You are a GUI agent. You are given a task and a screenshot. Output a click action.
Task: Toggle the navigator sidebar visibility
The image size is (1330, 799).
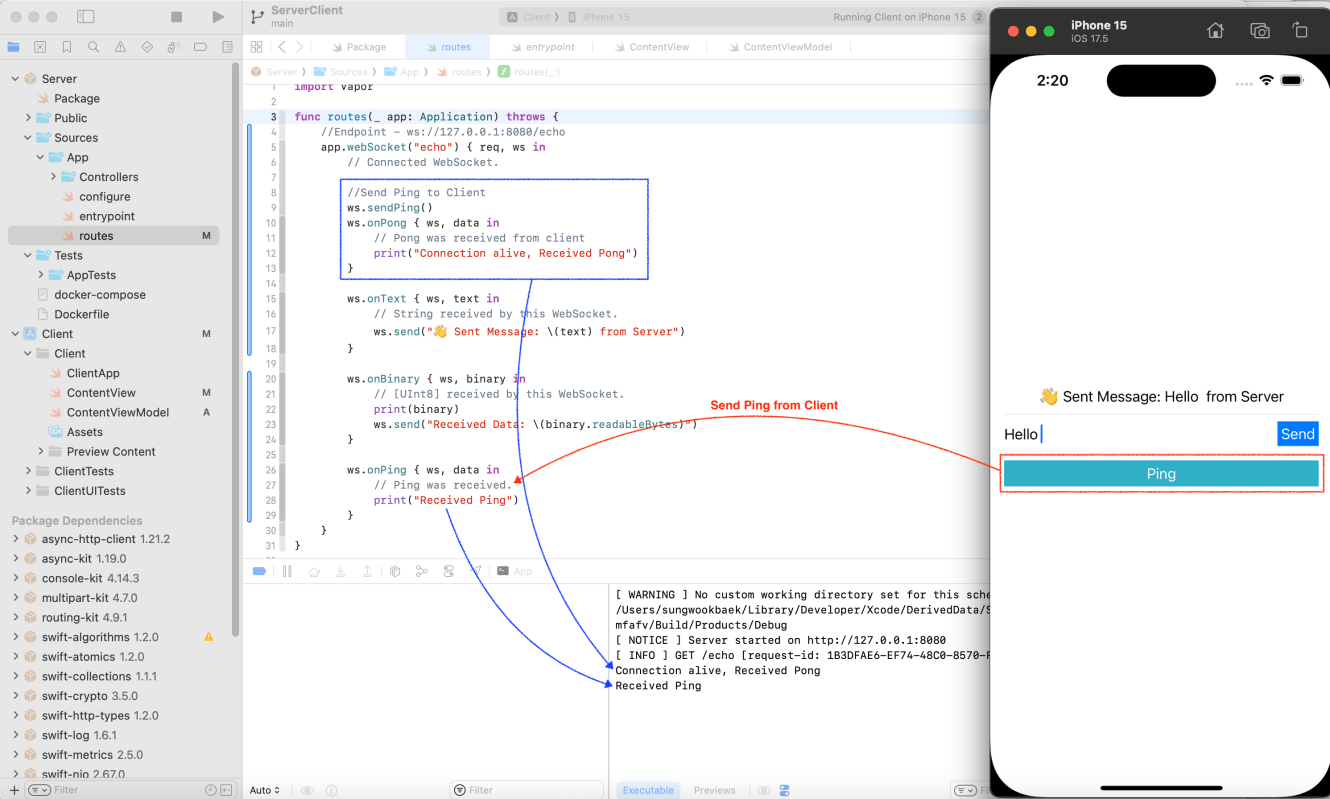pyautogui.click(x=86, y=17)
